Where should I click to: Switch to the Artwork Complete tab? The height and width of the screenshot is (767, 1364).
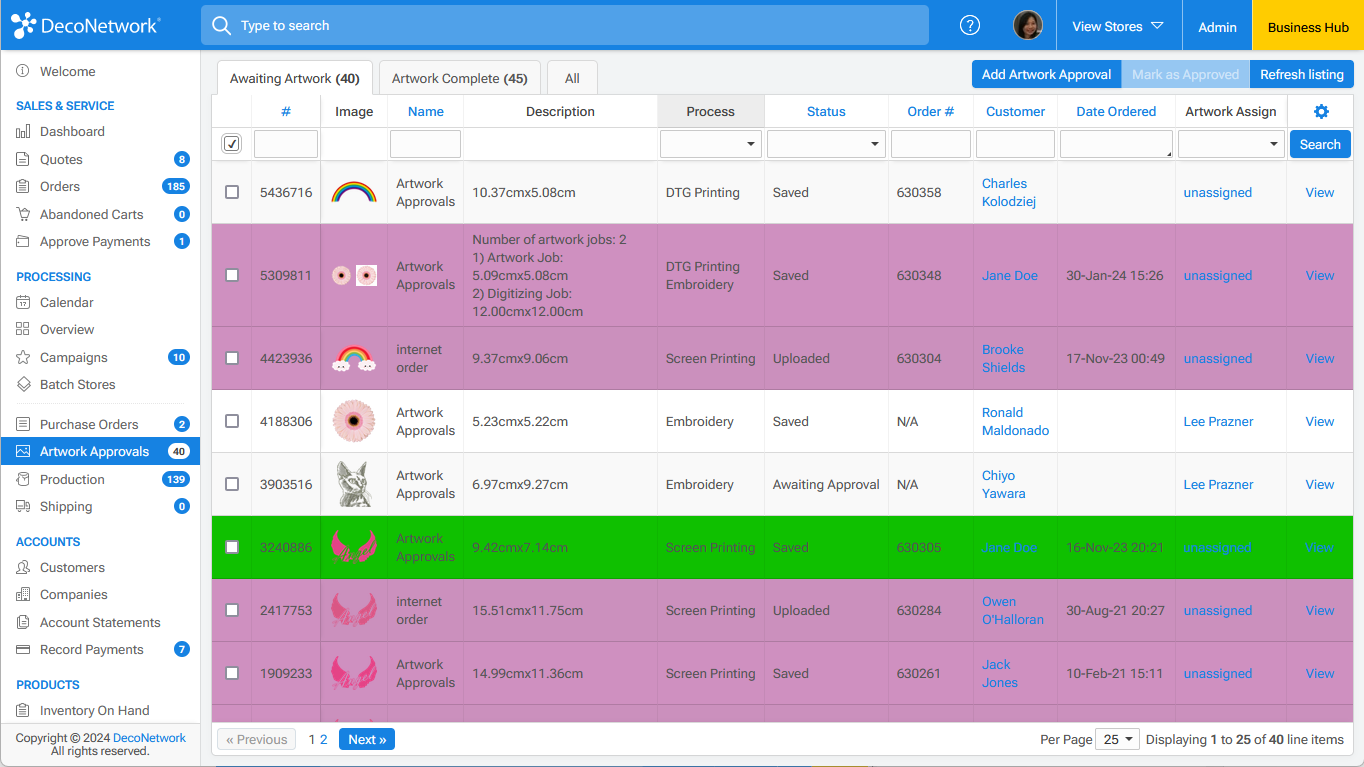[459, 78]
